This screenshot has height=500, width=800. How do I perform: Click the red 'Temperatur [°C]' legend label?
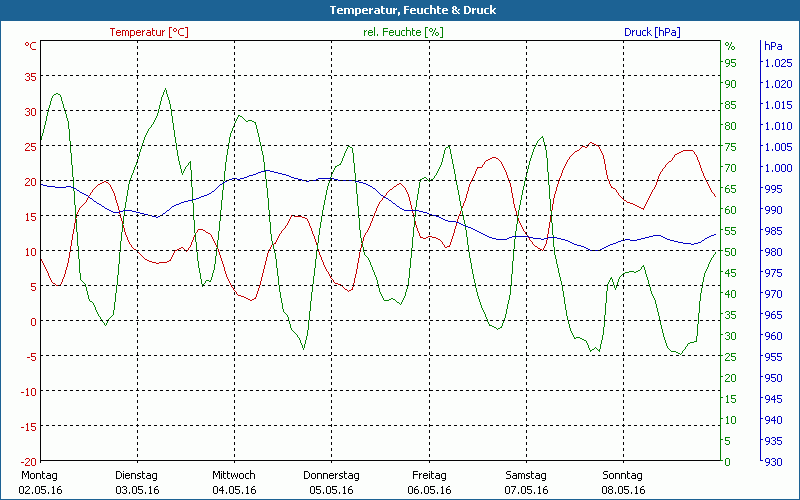coord(149,32)
